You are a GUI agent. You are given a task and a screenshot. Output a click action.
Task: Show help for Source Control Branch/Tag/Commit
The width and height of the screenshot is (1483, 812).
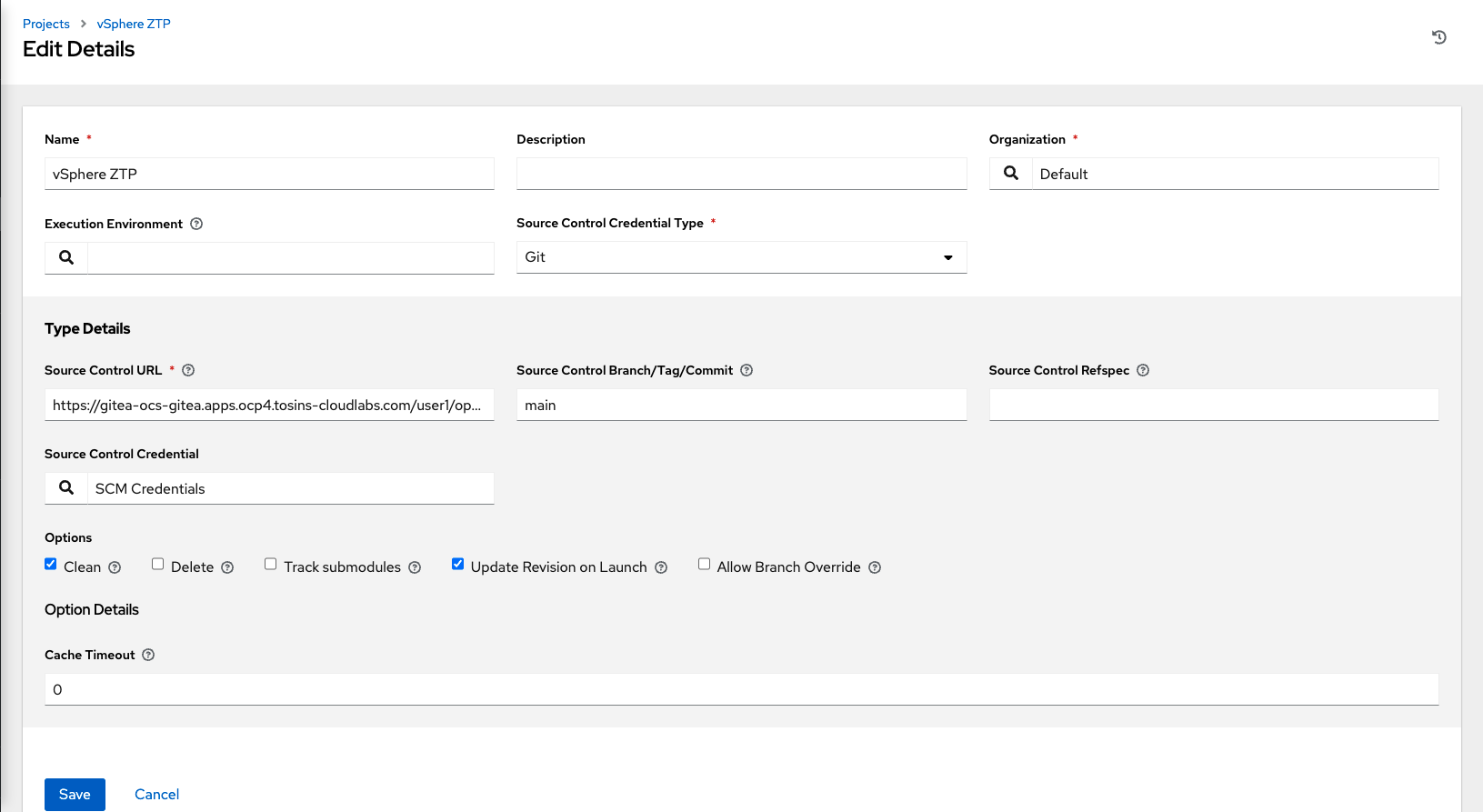747,370
